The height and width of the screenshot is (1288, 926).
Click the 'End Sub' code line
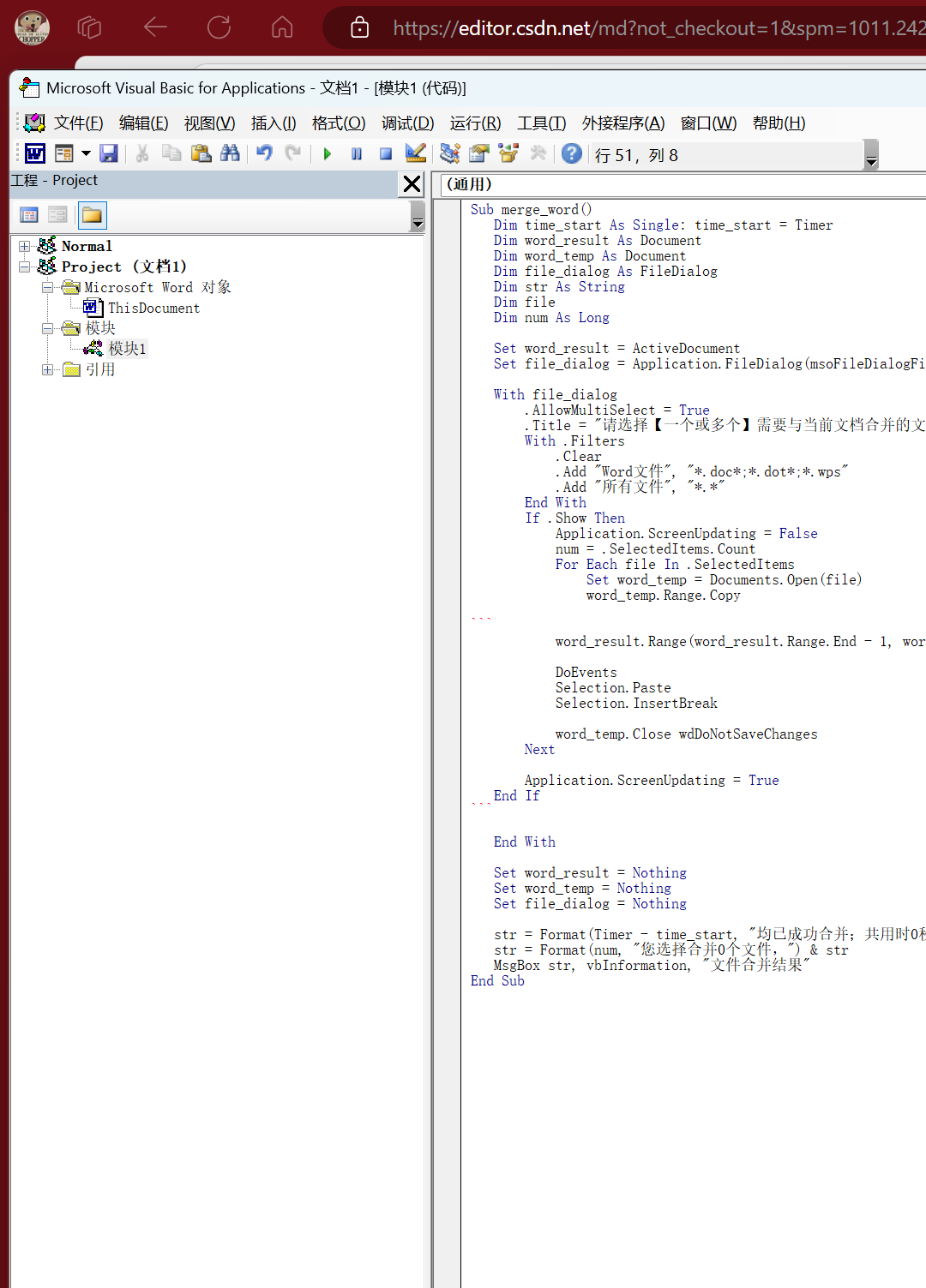pyautogui.click(x=497, y=980)
